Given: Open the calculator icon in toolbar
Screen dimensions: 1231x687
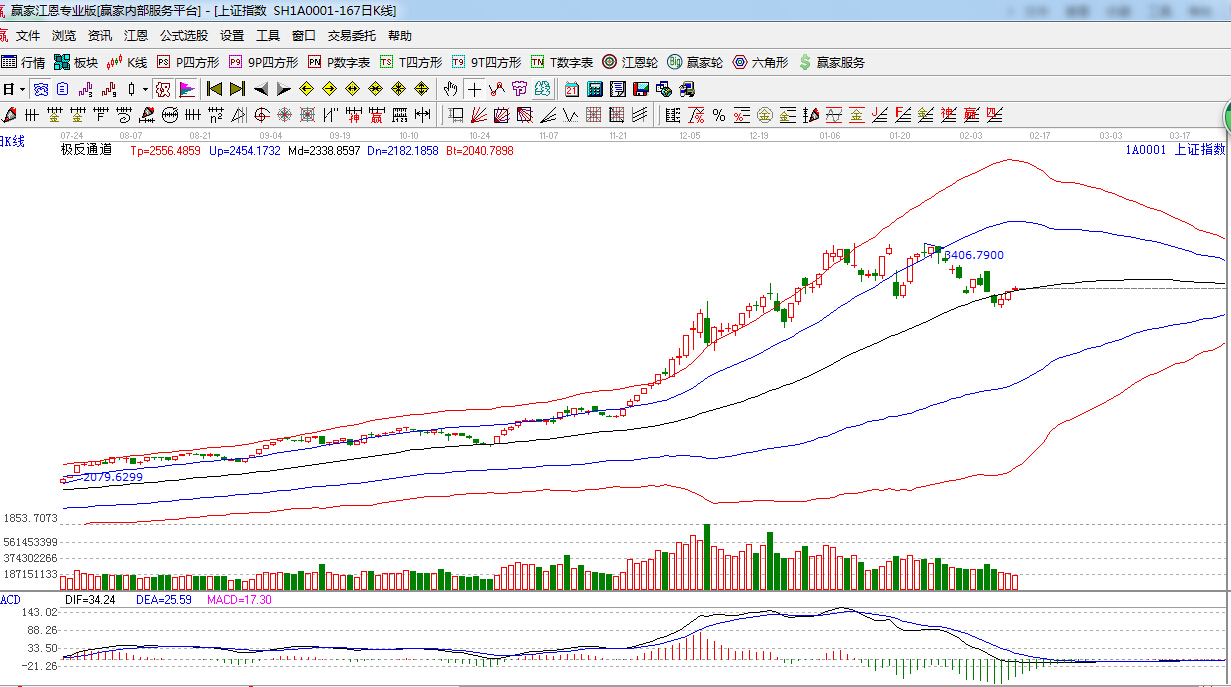Looking at the screenshot, I should pyautogui.click(x=595, y=89).
